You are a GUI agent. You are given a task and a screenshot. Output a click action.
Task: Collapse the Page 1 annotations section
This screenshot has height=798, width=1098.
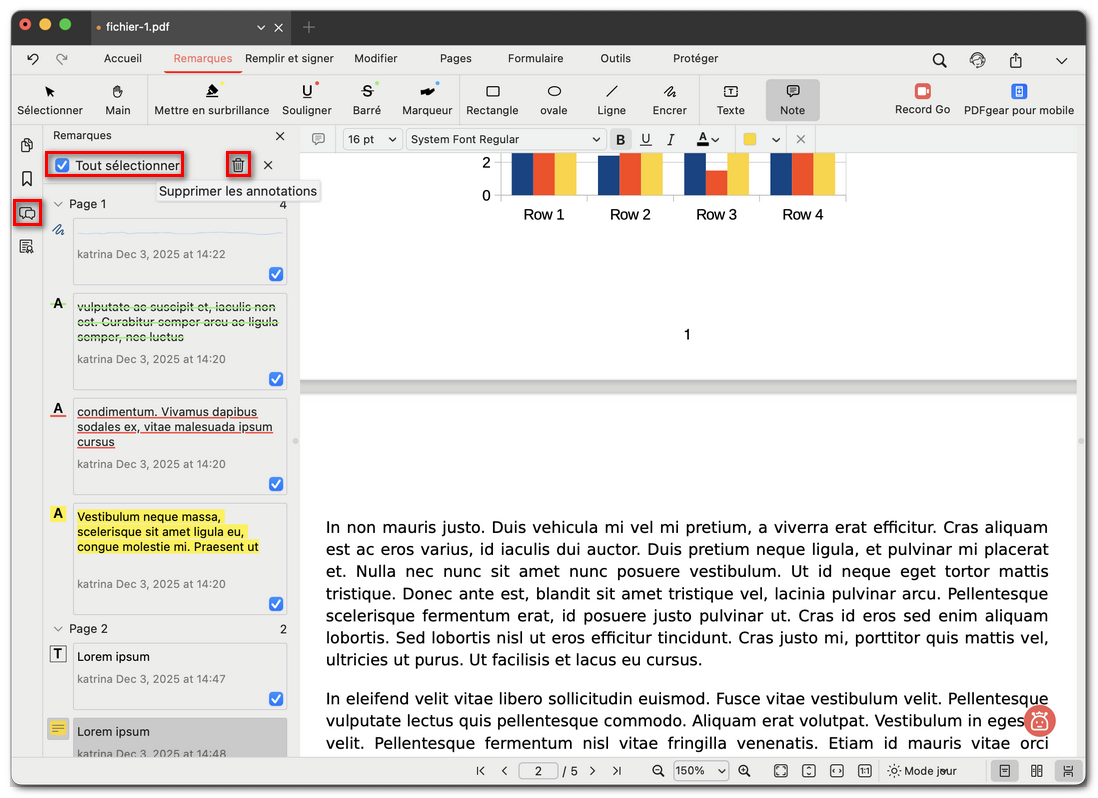[58, 203]
